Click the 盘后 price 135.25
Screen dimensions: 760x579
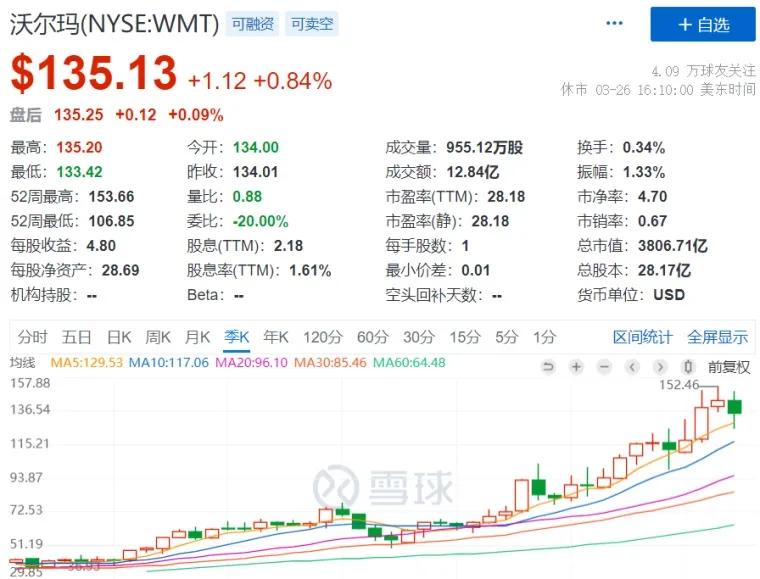[x=79, y=115]
